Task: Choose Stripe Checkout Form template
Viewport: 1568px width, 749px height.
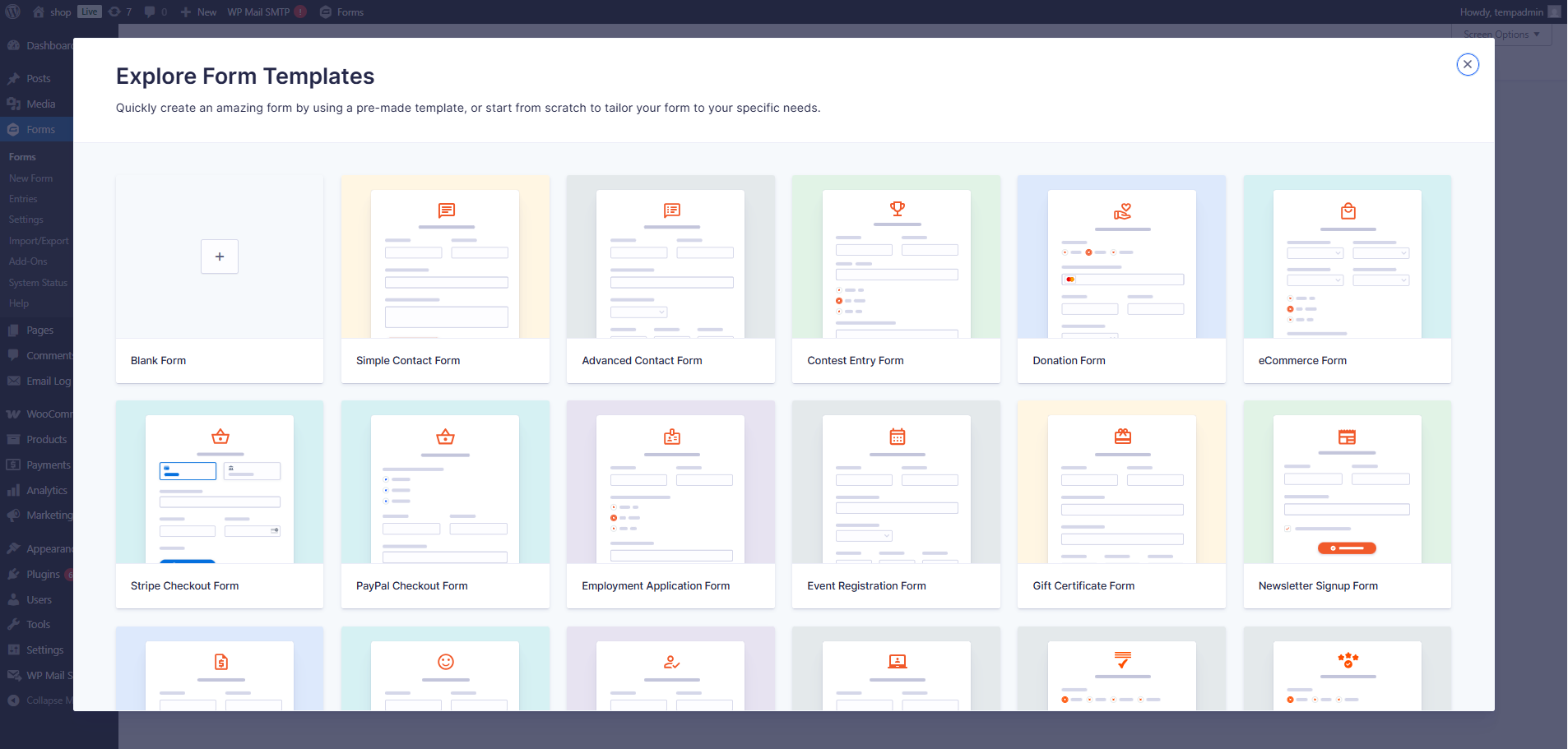Action: click(x=220, y=504)
